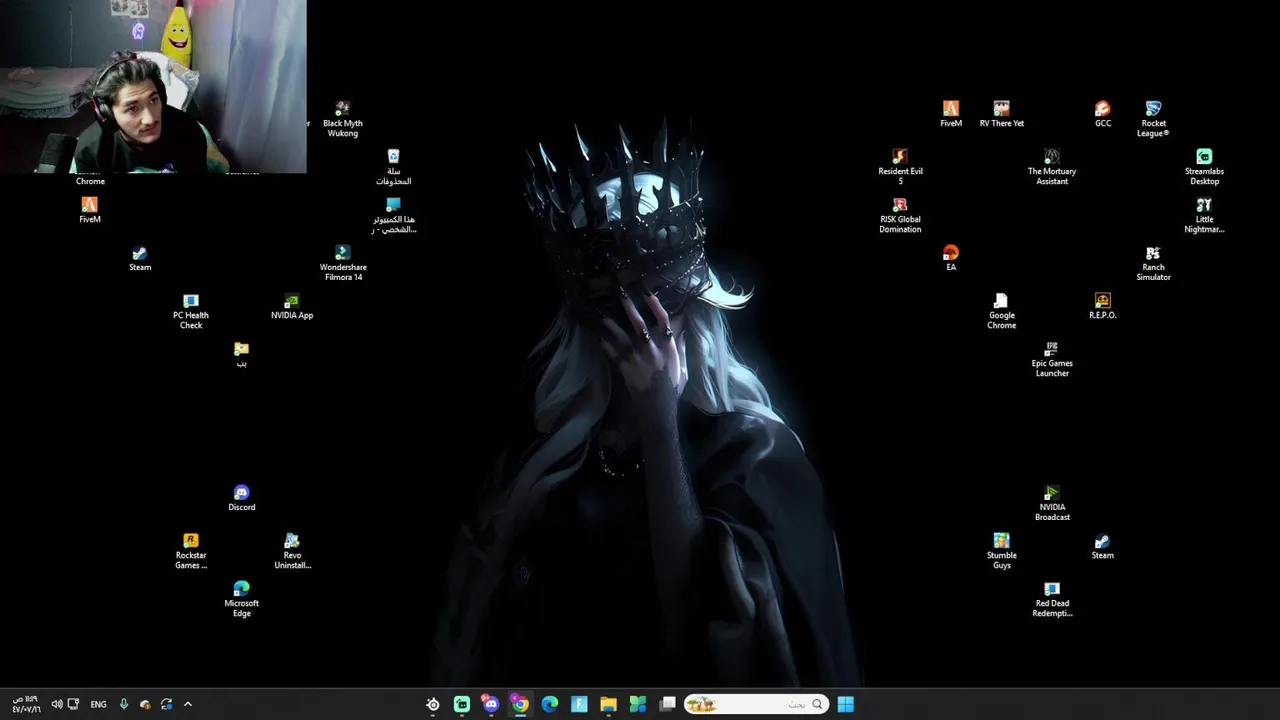
Task: Open File Explorer from the taskbar
Action: pos(608,704)
